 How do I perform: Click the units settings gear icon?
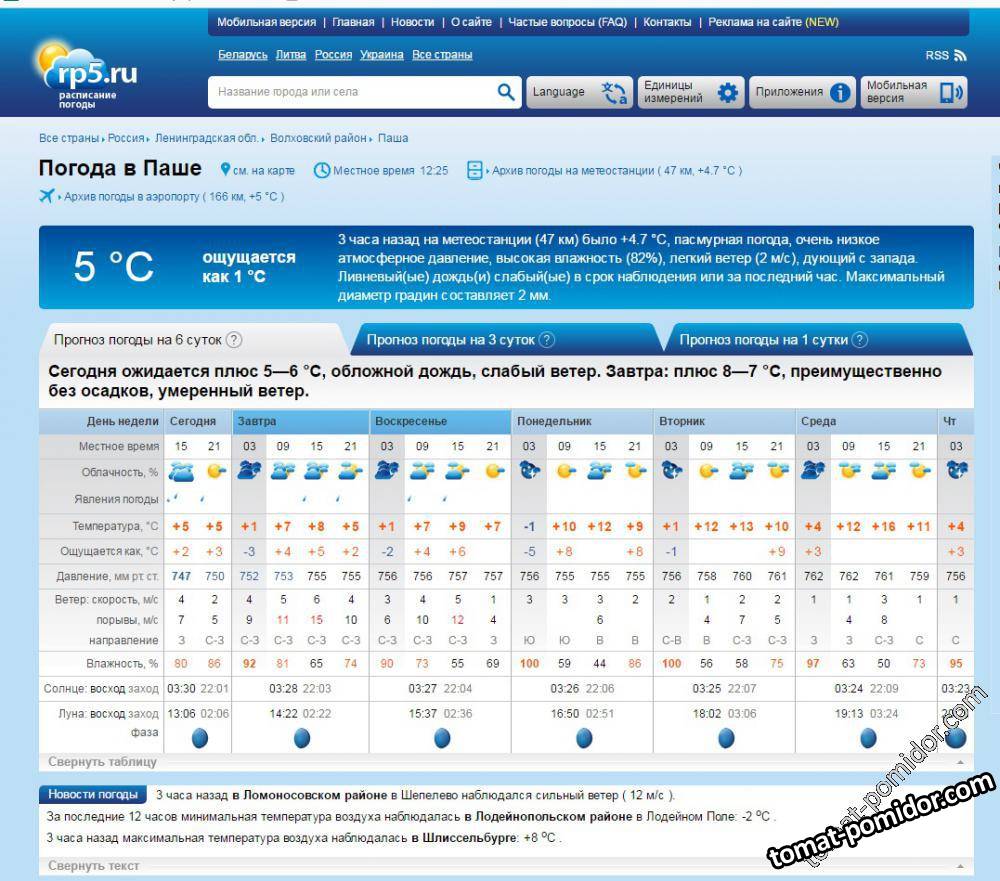point(728,92)
